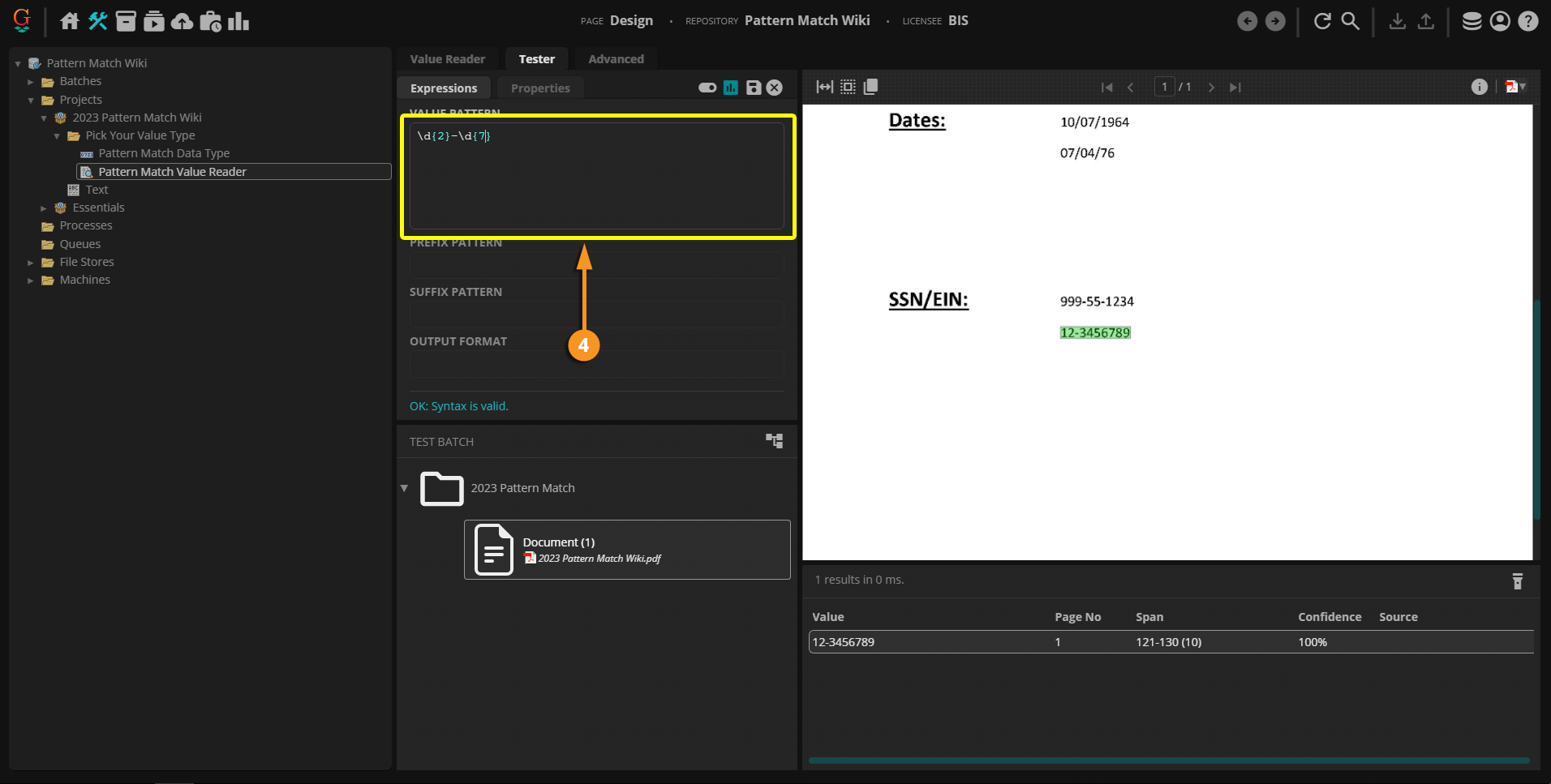Open the user account icon
The height and width of the screenshot is (784, 1551).
coord(1500,21)
